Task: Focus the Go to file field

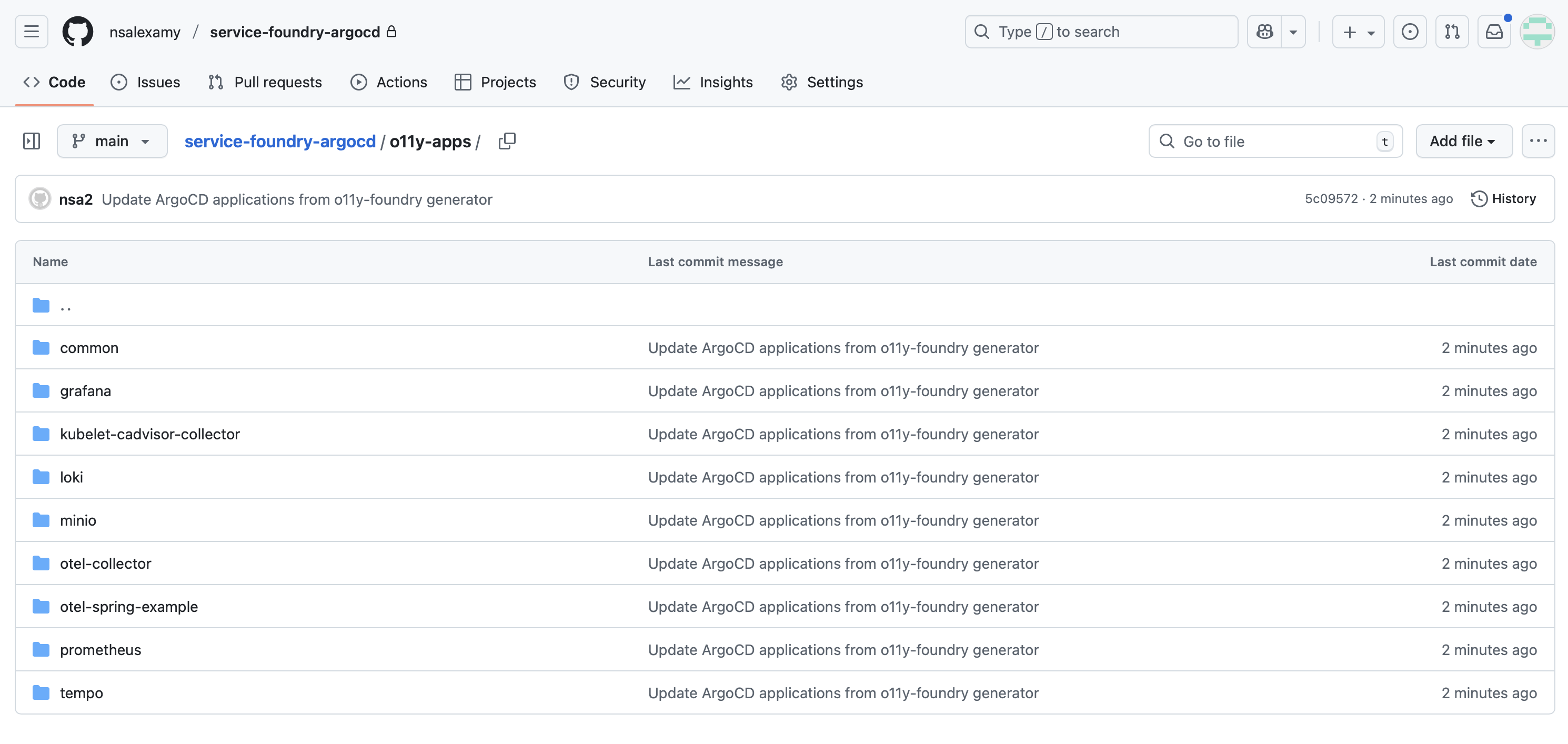Action: tap(1276, 141)
